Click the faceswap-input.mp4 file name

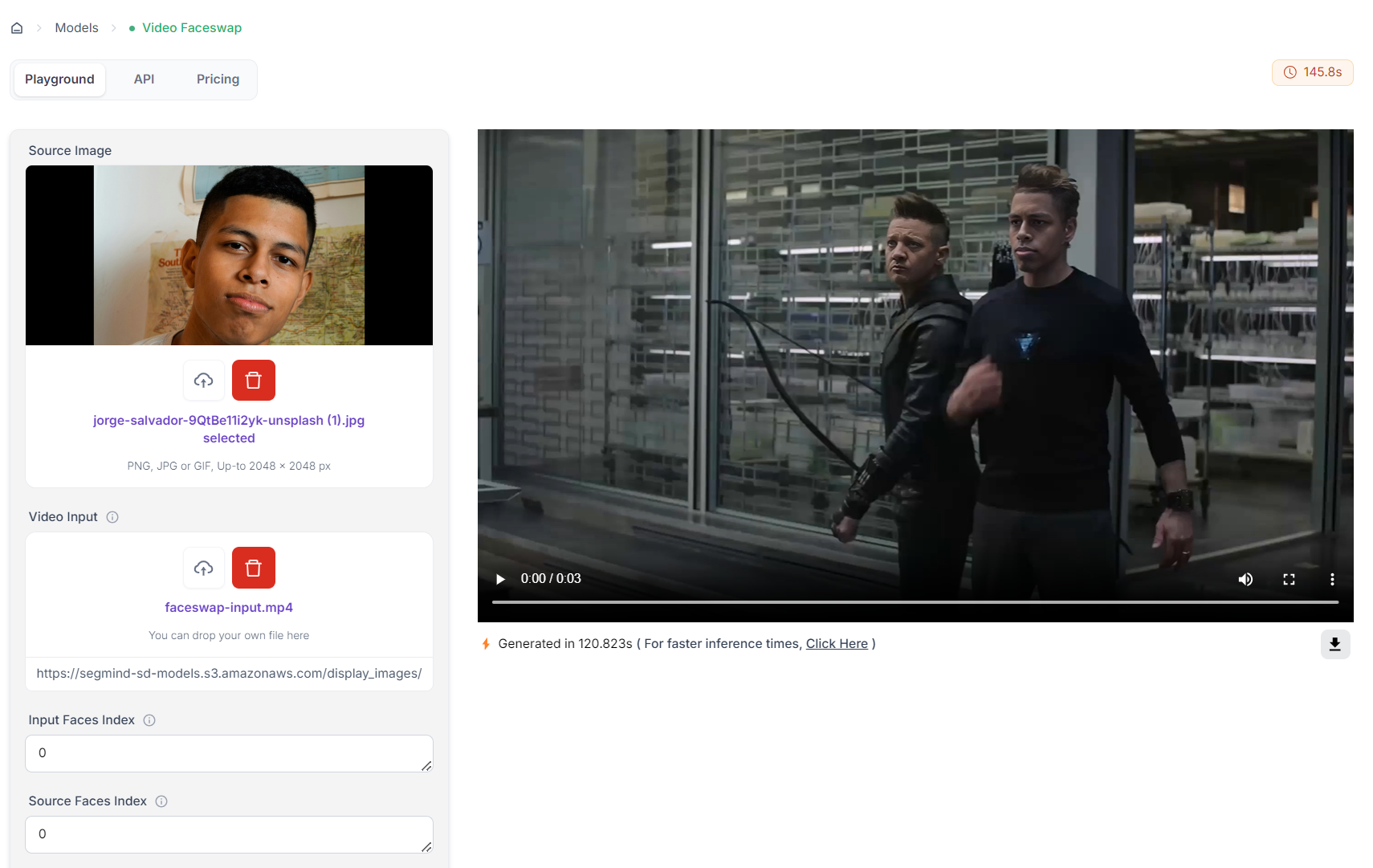[x=229, y=608]
